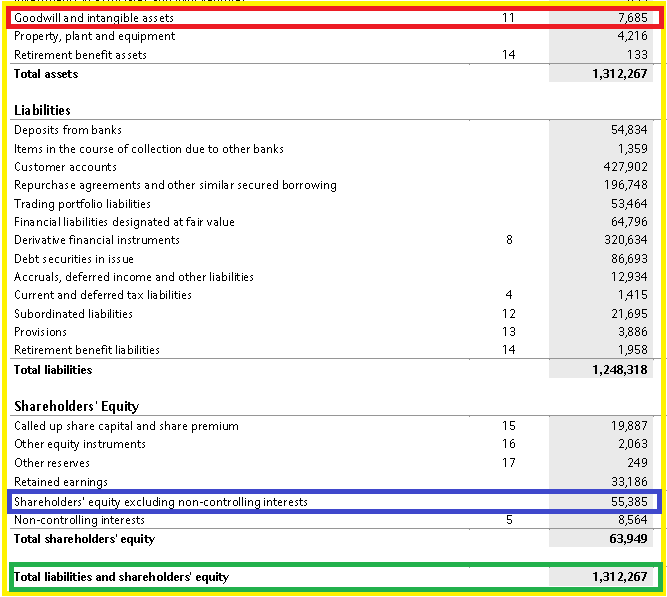The height and width of the screenshot is (597, 667).
Task: Click the 'Customer accounts' label
Action: pyautogui.click(x=65, y=167)
